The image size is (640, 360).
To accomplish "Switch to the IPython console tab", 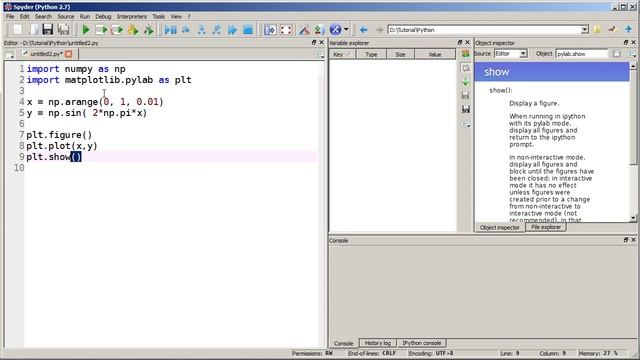I will 422,343.
